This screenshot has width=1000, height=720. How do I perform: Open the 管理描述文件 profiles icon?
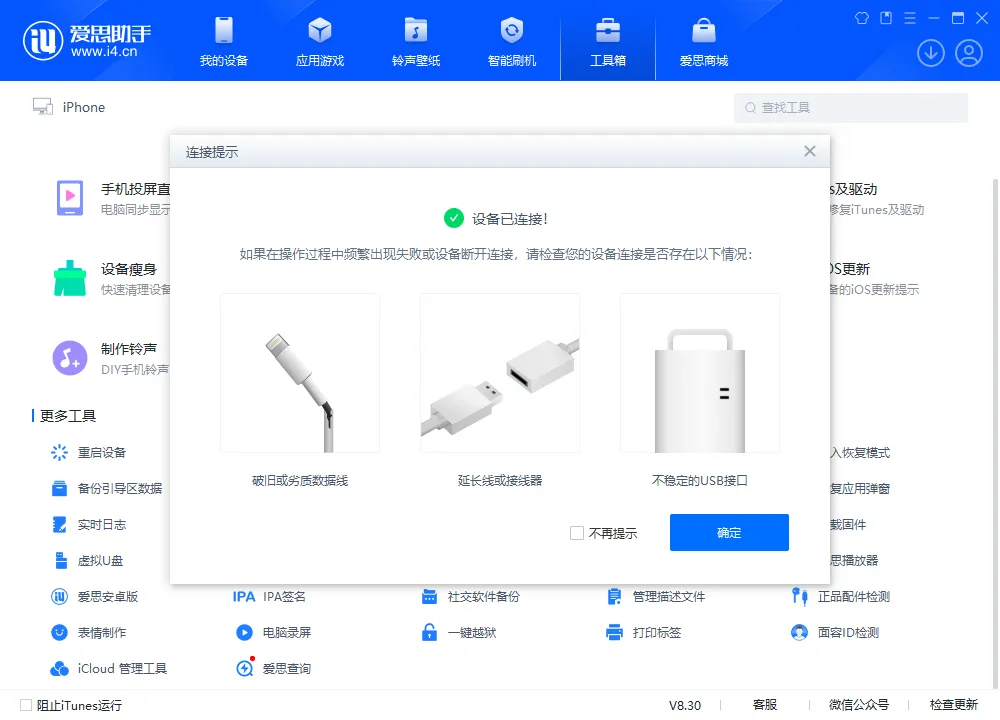[x=614, y=597]
